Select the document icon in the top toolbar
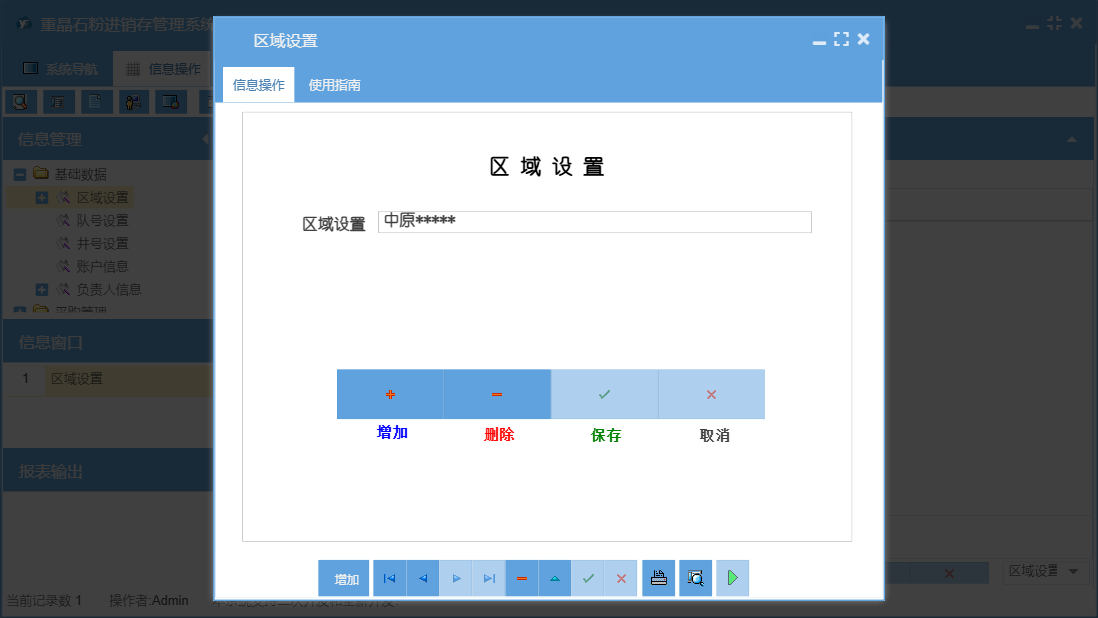1098x618 pixels. 96,100
